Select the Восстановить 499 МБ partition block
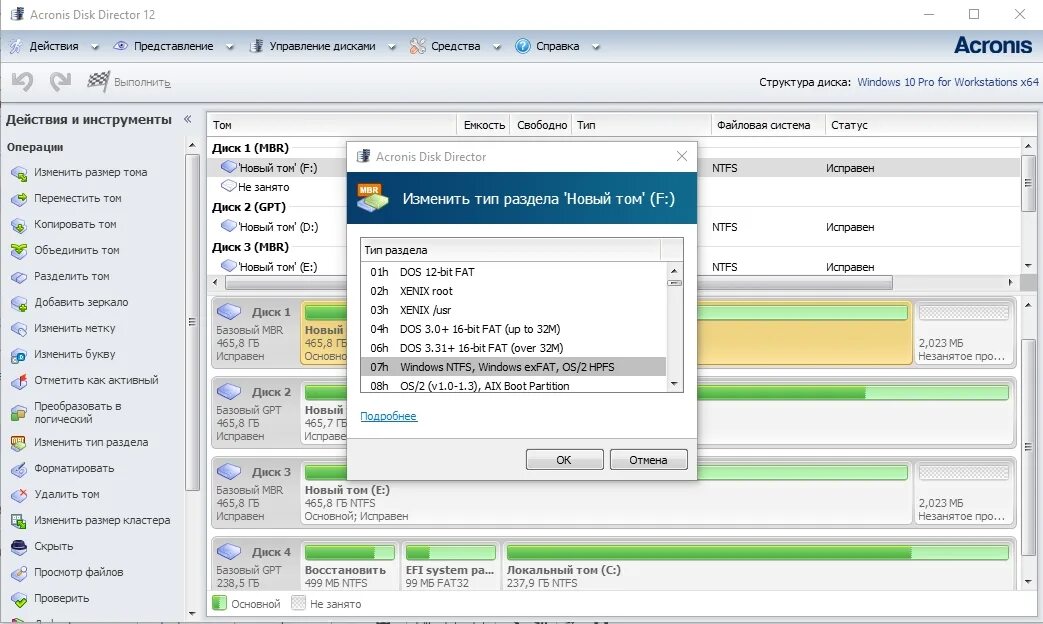This screenshot has width=1043, height=624. [349, 566]
